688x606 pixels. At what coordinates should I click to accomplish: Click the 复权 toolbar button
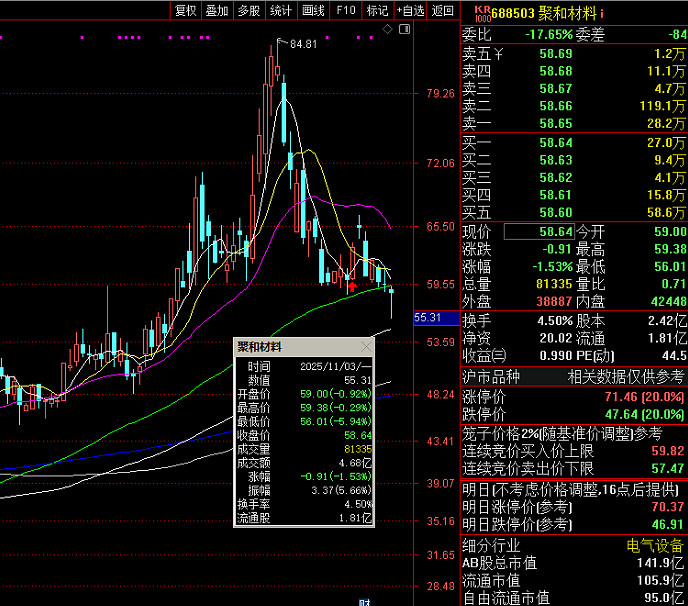[x=186, y=10]
